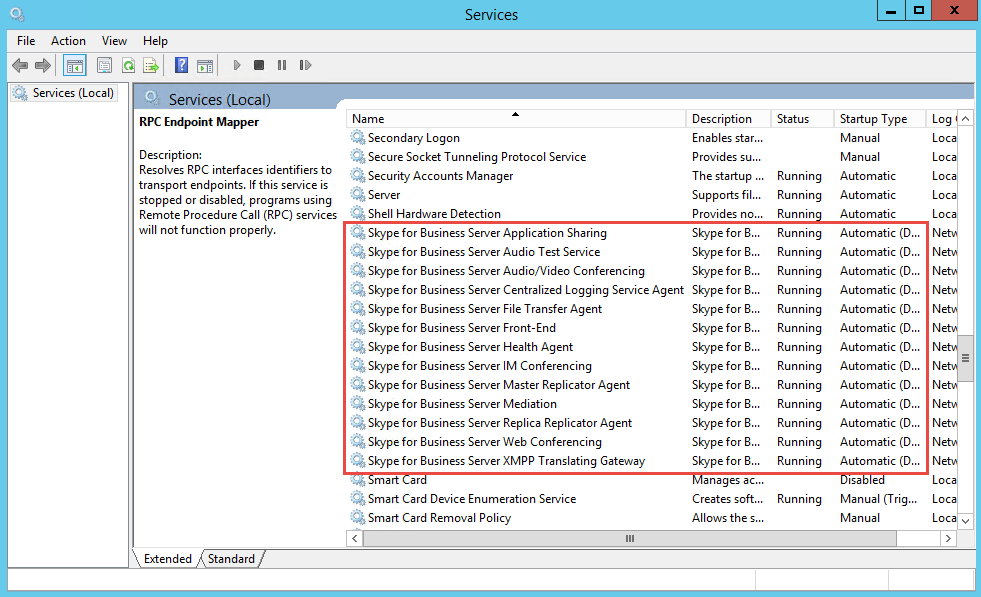Sort list by the Startup Type column header
This screenshot has height=597, width=981.
click(880, 119)
